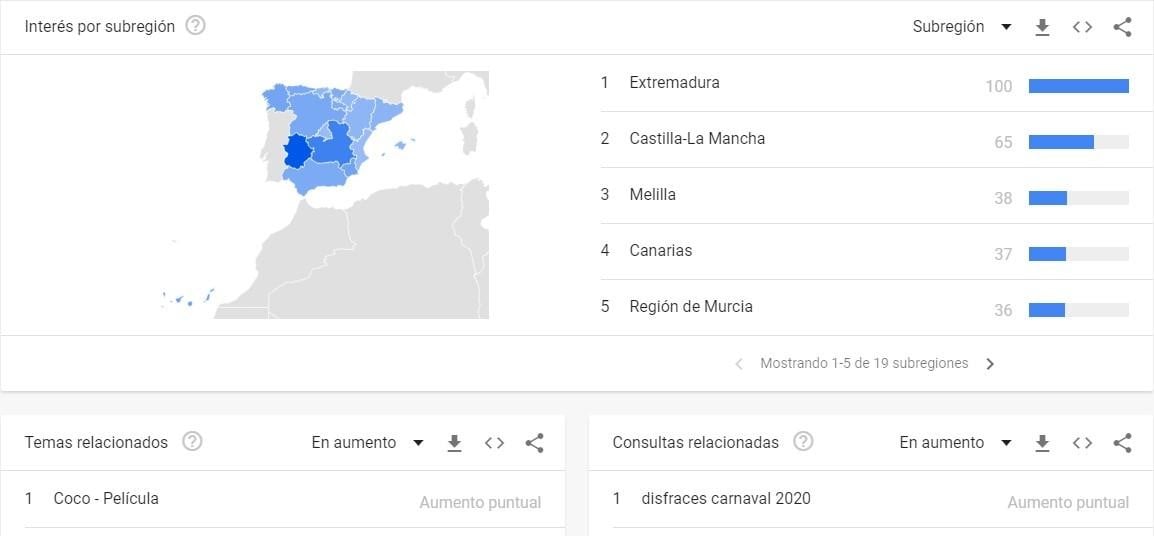Show help for Interés por subregión
The height and width of the screenshot is (536, 1154).
tap(196, 26)
